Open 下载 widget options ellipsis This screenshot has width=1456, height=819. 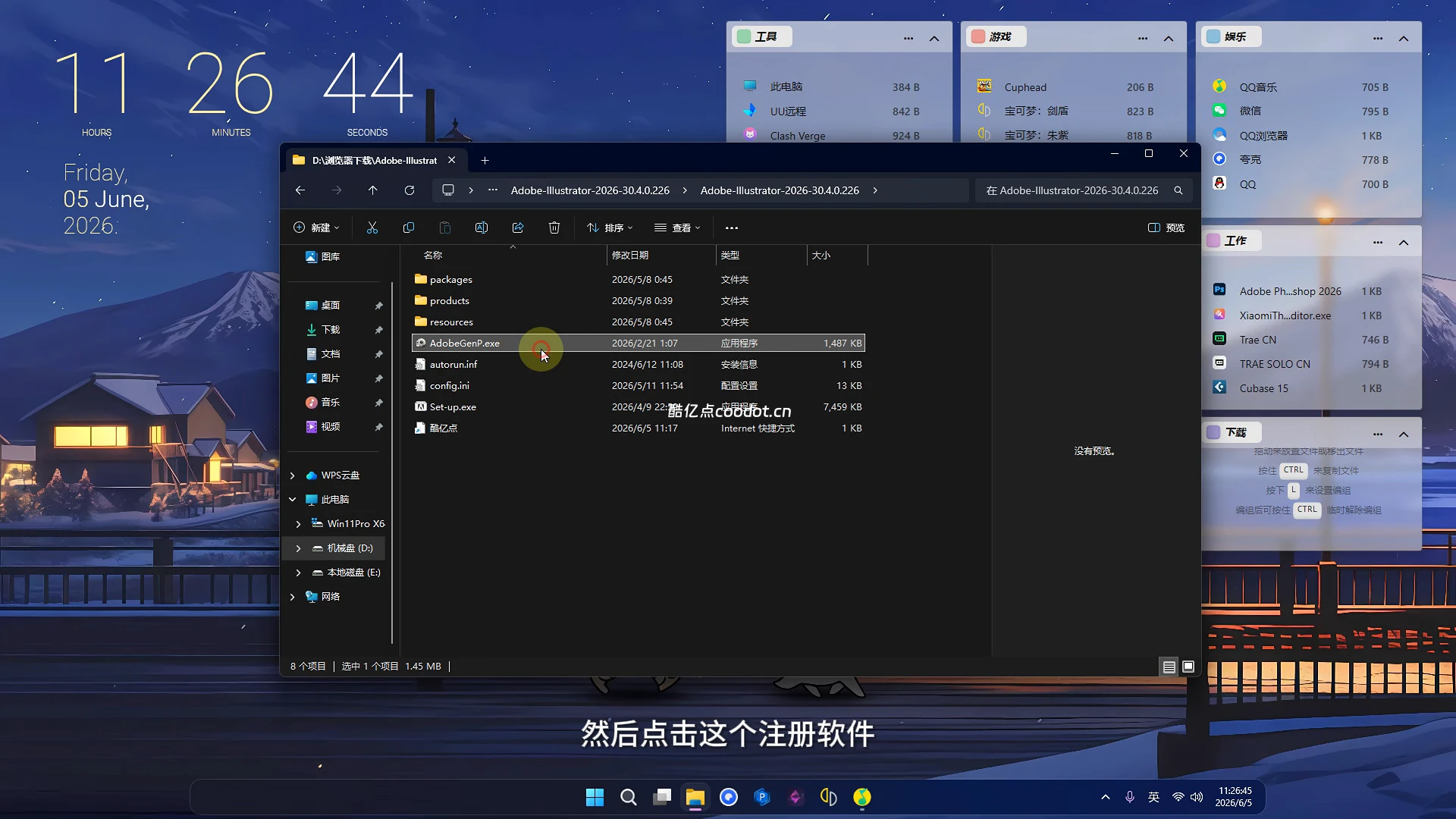click(x=1378, y=434)
